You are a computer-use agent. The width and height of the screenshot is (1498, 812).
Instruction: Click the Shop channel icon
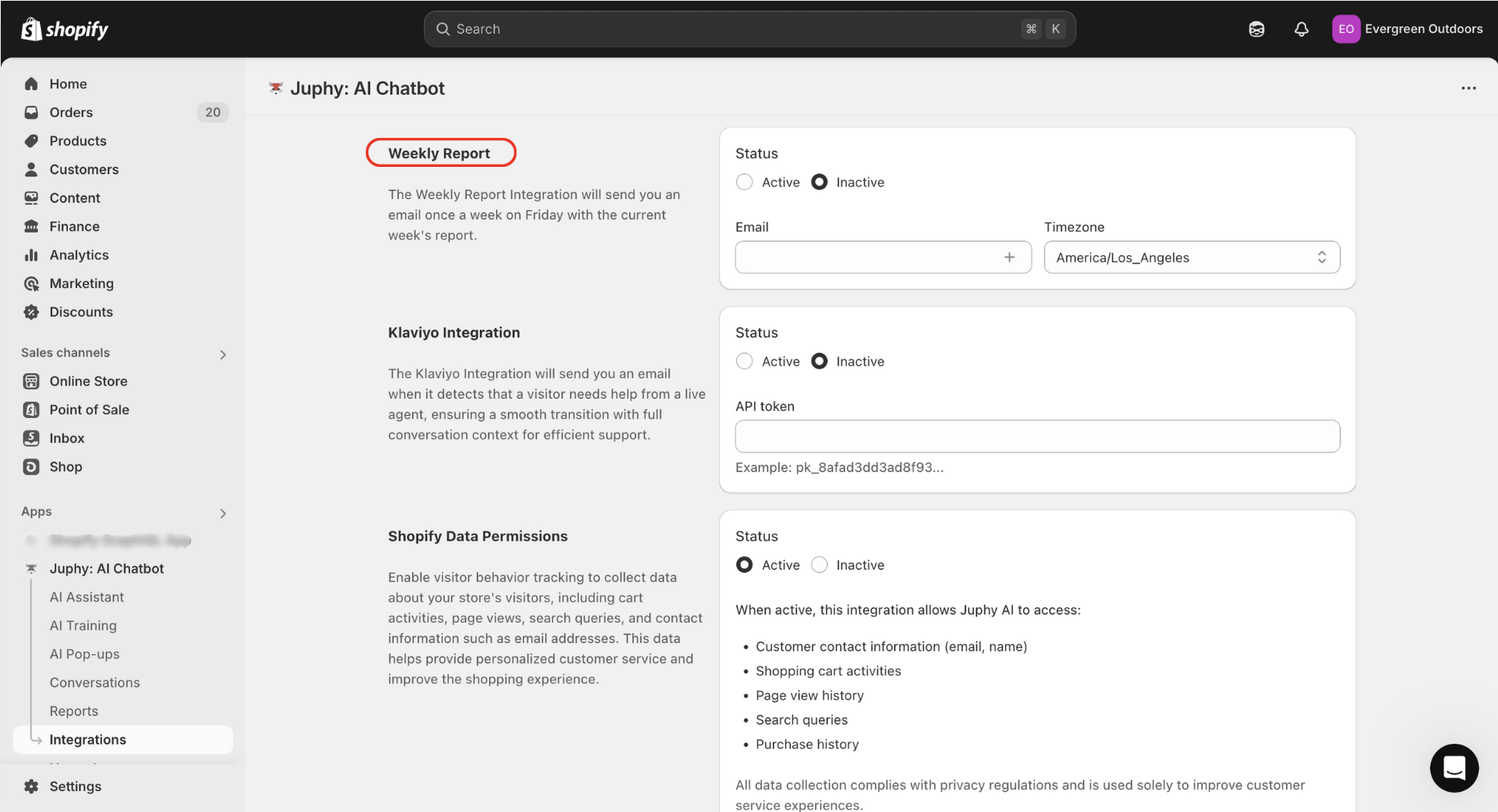click(31, 466)
